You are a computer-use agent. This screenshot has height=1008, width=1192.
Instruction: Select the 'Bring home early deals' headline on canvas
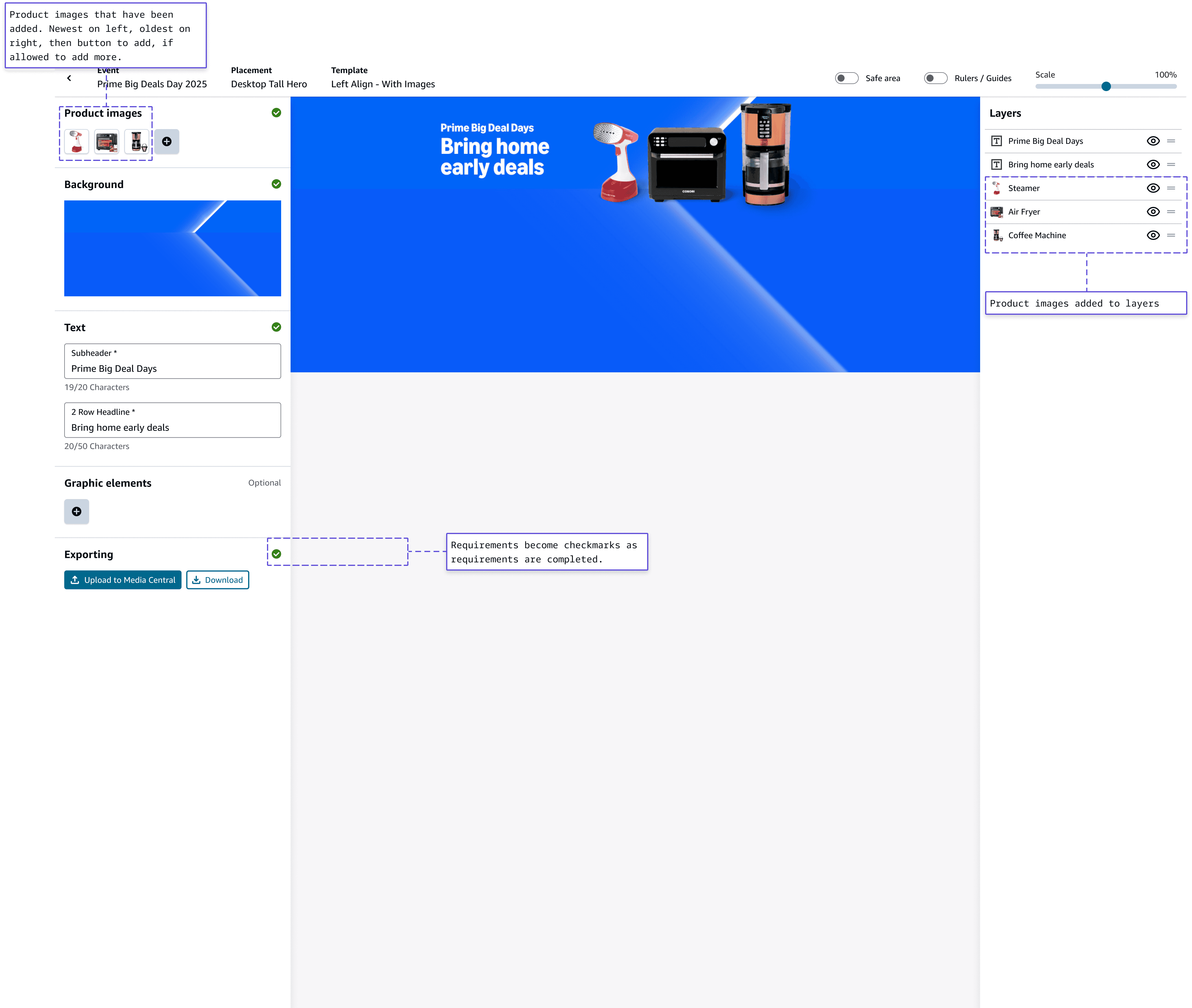(x=495, y=157)
